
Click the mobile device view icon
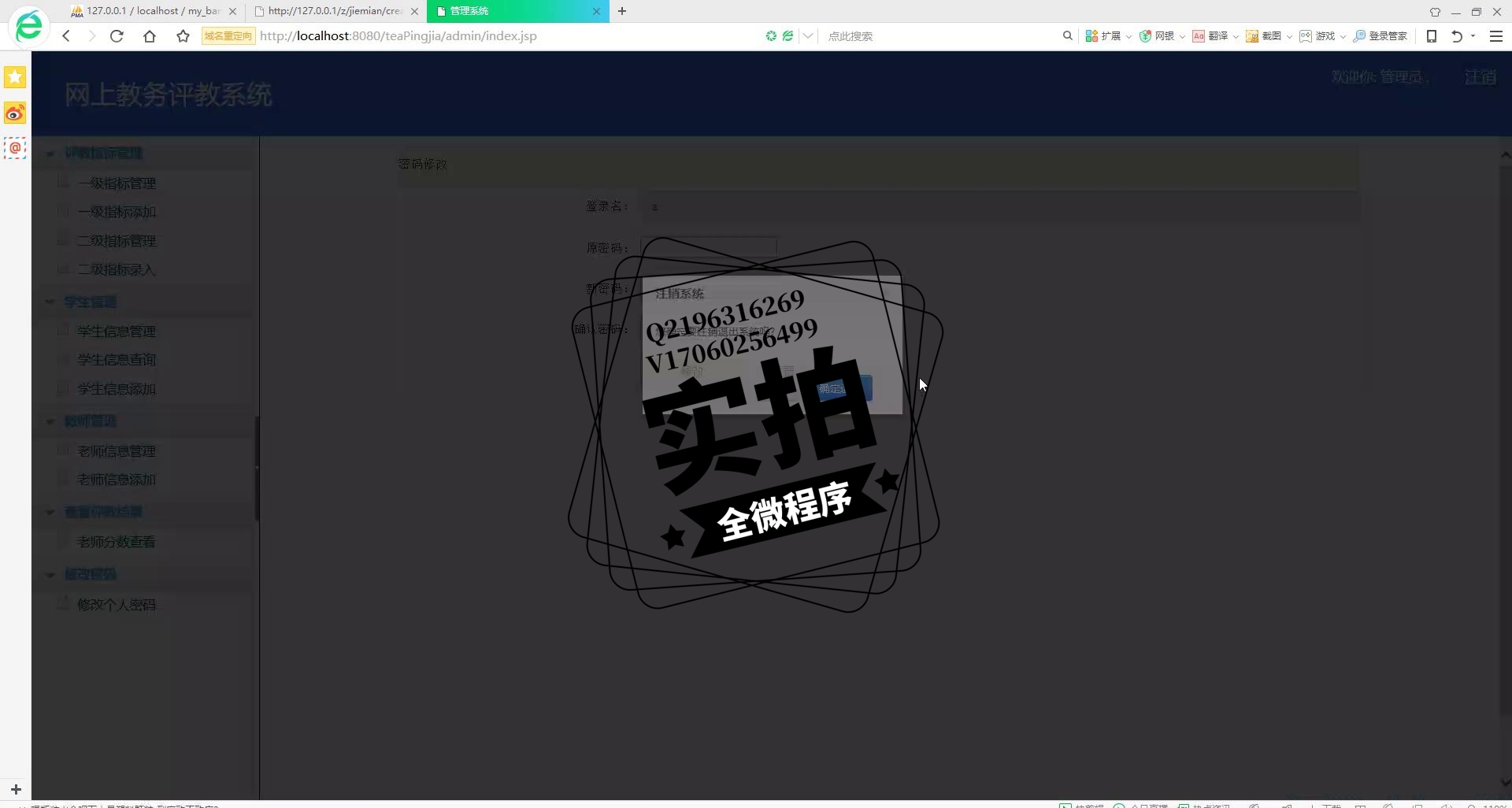[1432, 36]
